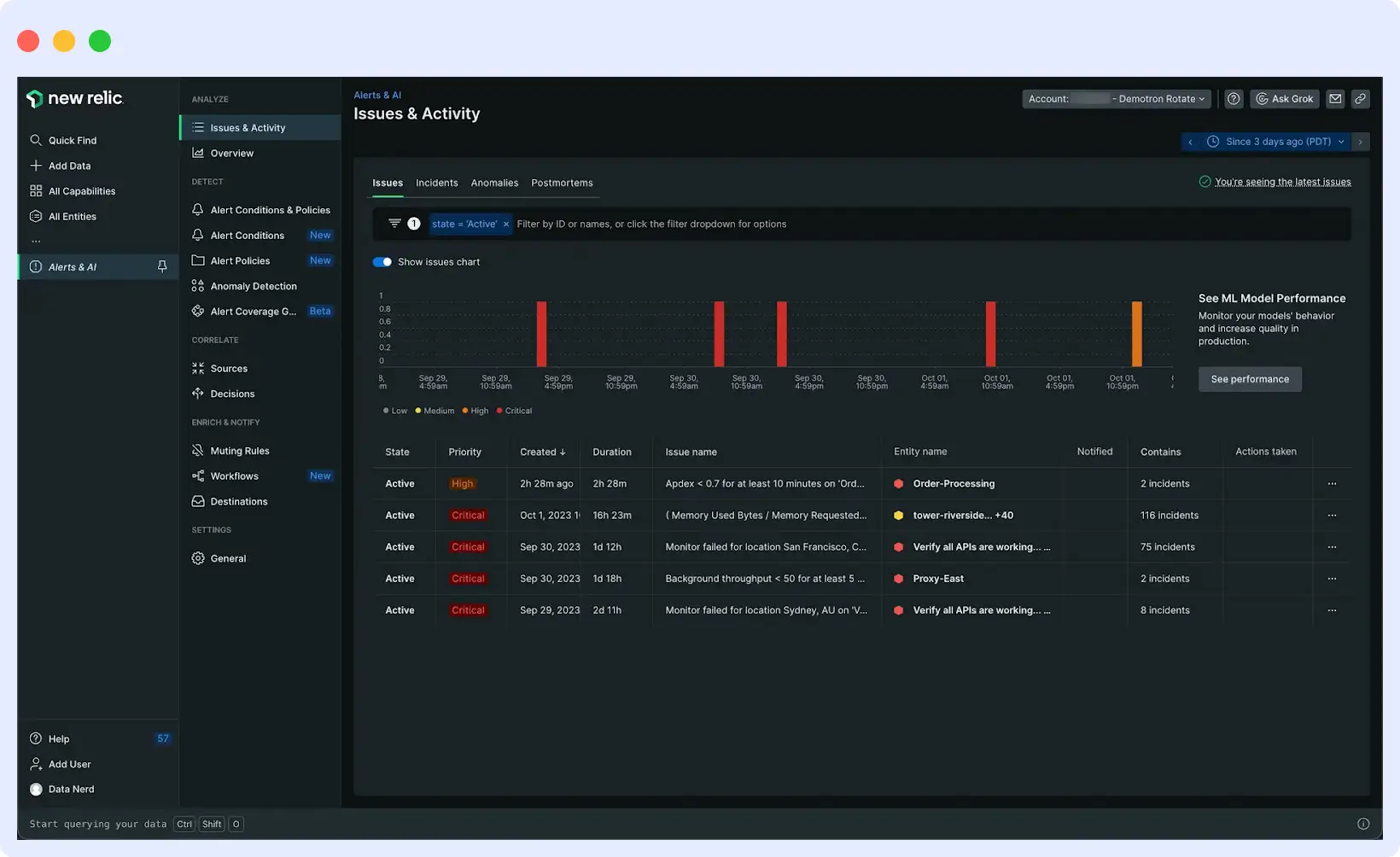Switch to the Incidents tab
The height and width of the screenshot is (857, 1400).
click(x=436, y=183)
